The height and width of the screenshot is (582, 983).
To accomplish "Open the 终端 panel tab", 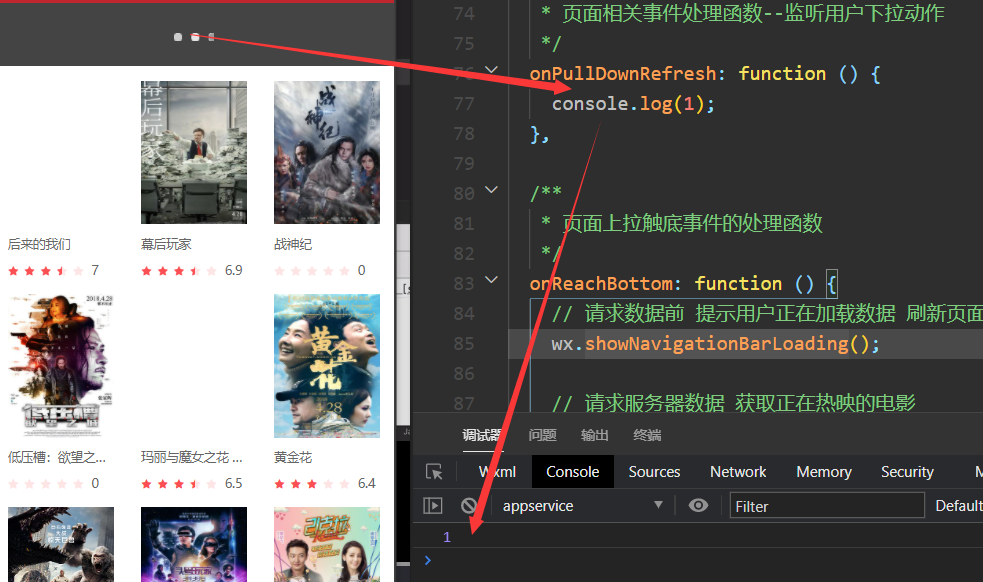I will (x=647, y=435).
